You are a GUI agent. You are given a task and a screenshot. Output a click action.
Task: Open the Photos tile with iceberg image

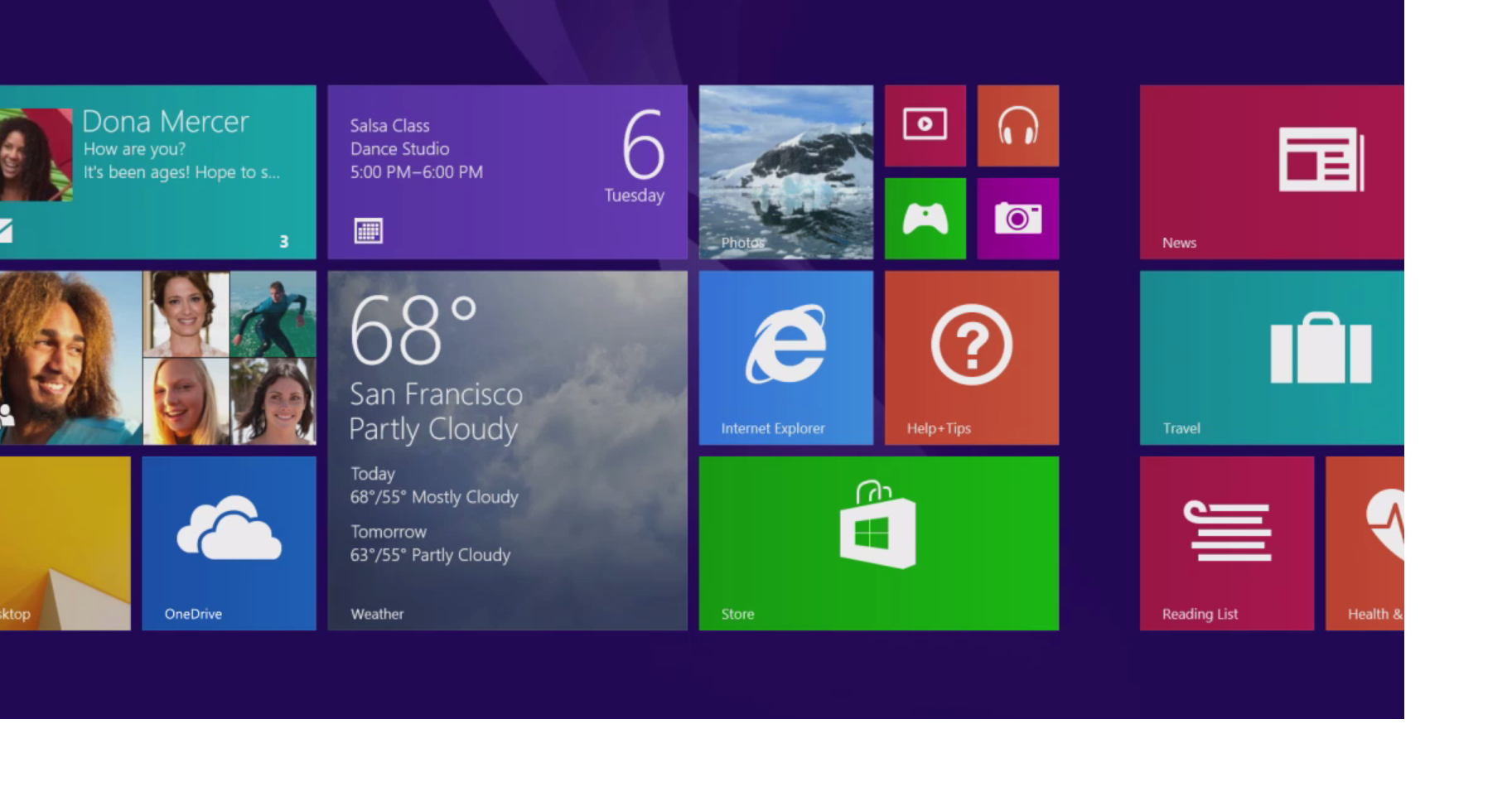785,171
